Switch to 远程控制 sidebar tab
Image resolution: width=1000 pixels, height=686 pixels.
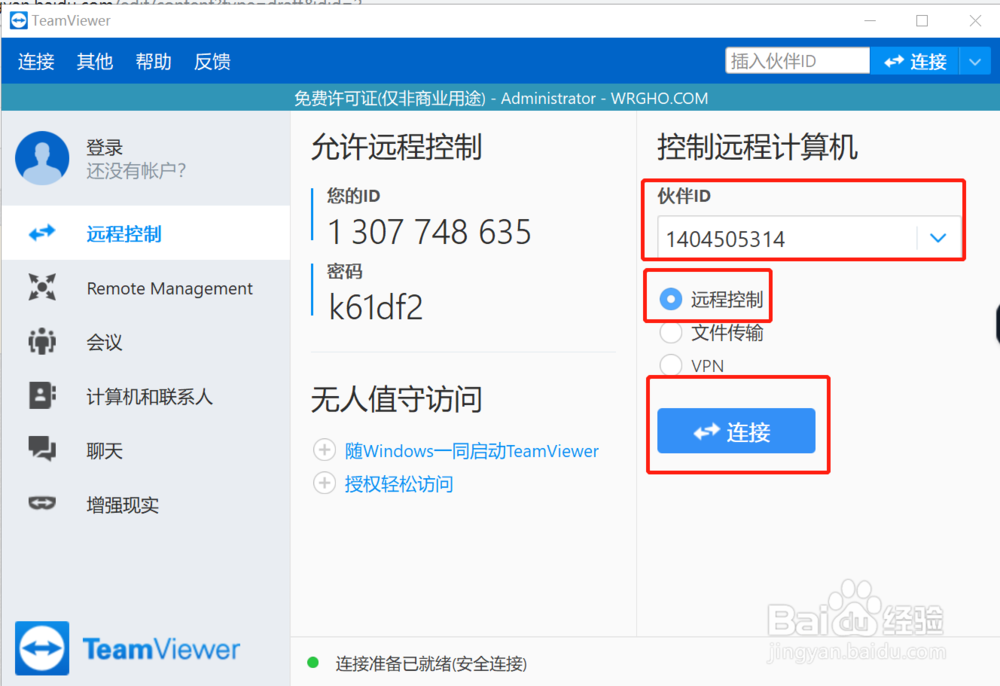click(x=146, y=233)
